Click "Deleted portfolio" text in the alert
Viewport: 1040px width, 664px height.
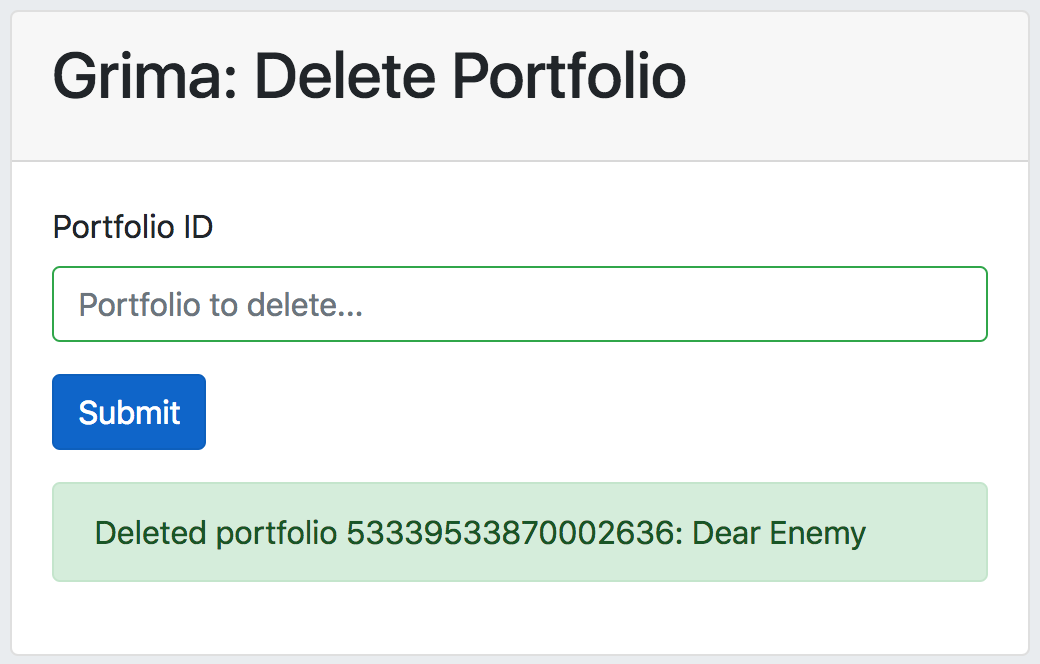(x=215, y=533)
